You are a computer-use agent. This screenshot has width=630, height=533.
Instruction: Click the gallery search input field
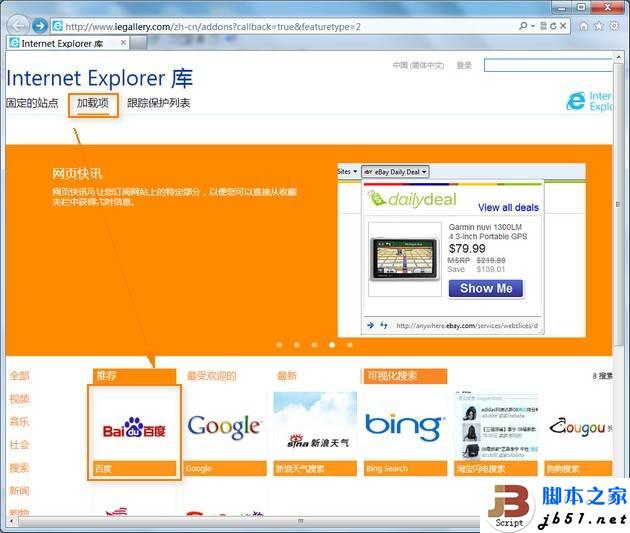pos(548,65)
